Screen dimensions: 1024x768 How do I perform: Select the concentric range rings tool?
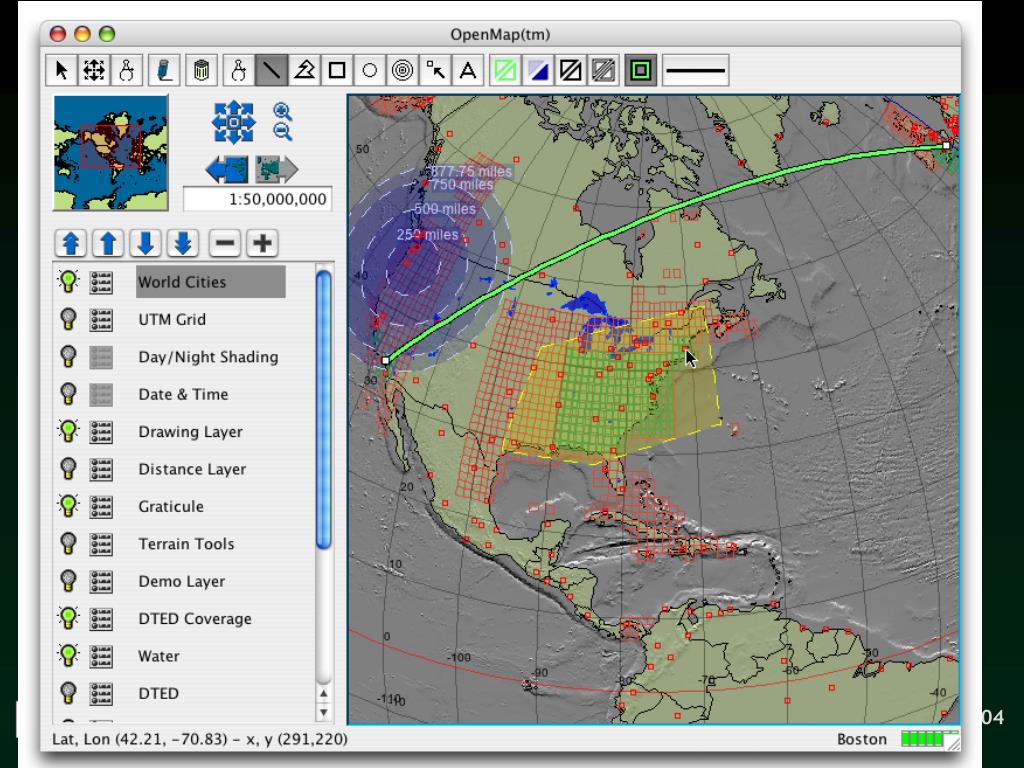402,70
